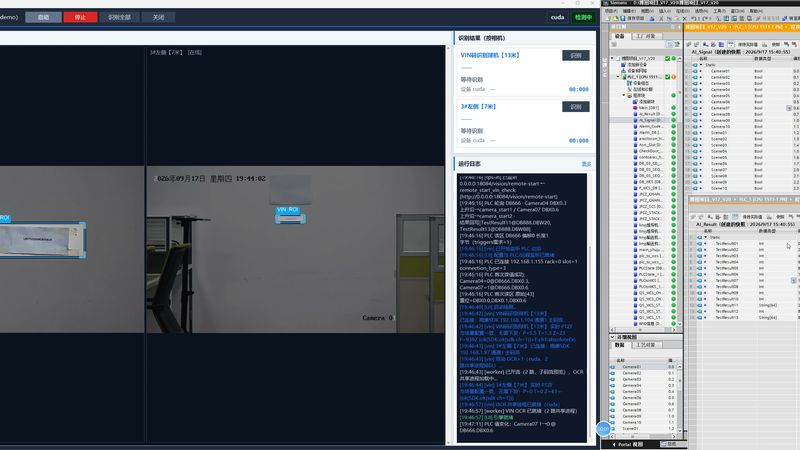Click 识别 on the 3#左侧【7米】 card
The height and width of the screenshot is (450, 800).
[576, 107]
